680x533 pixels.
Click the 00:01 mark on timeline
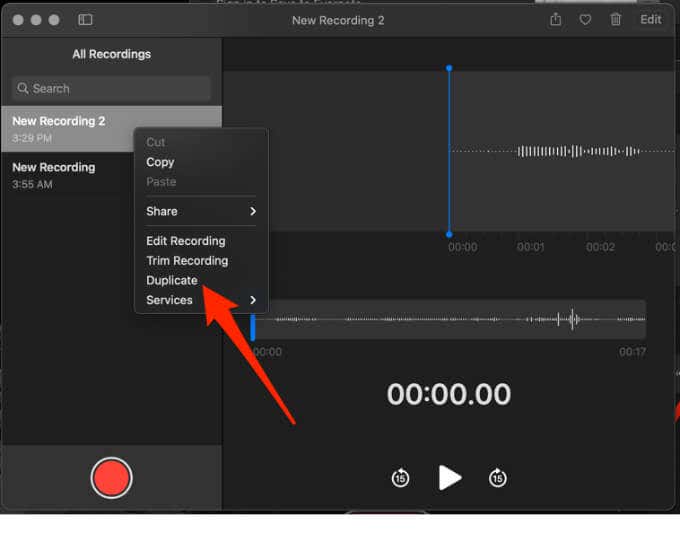coord(531,247)
